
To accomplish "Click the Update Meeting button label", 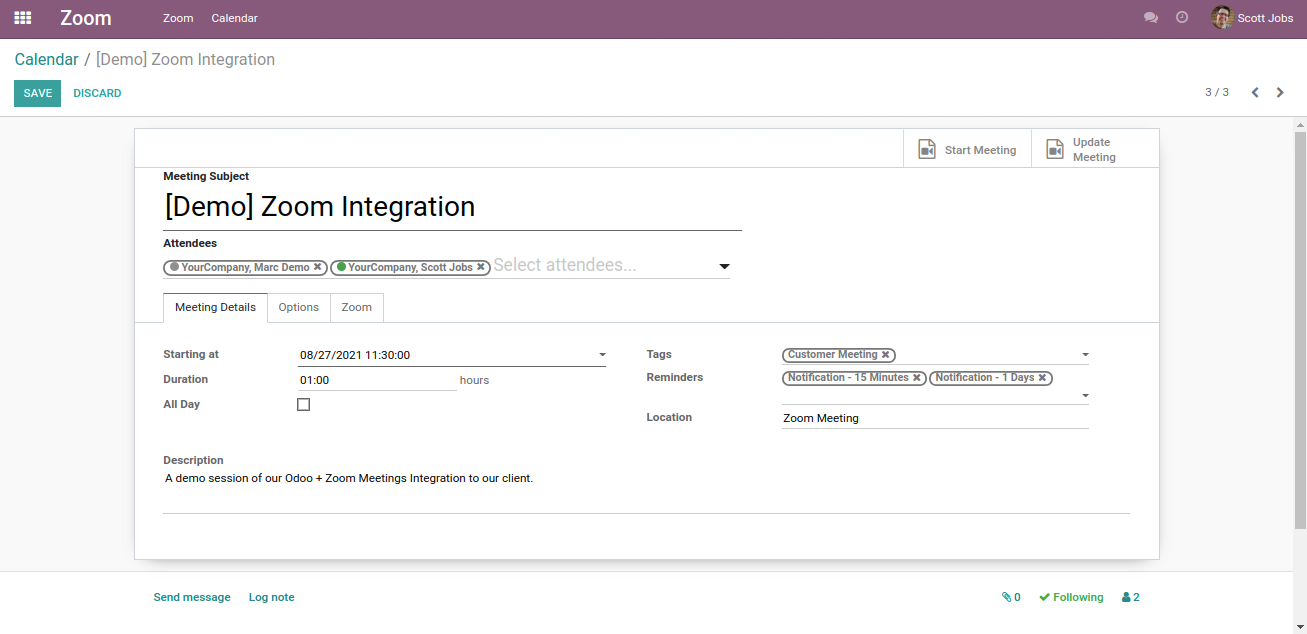I will (1094, 150).
